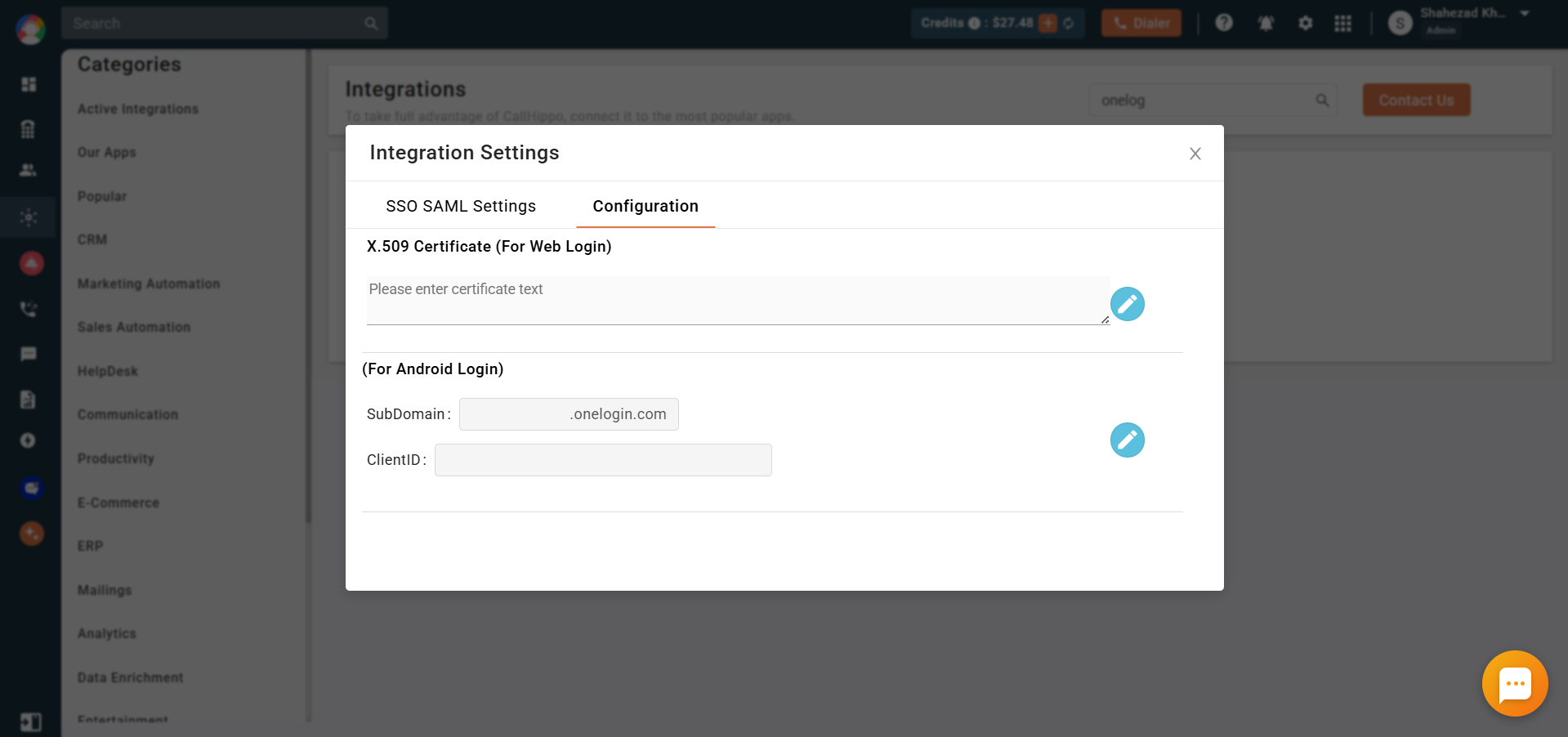Click the X.509 certificate text area
Viewport: 1568px width, 737px height.
pyautogui.click(x=738, y=300)
